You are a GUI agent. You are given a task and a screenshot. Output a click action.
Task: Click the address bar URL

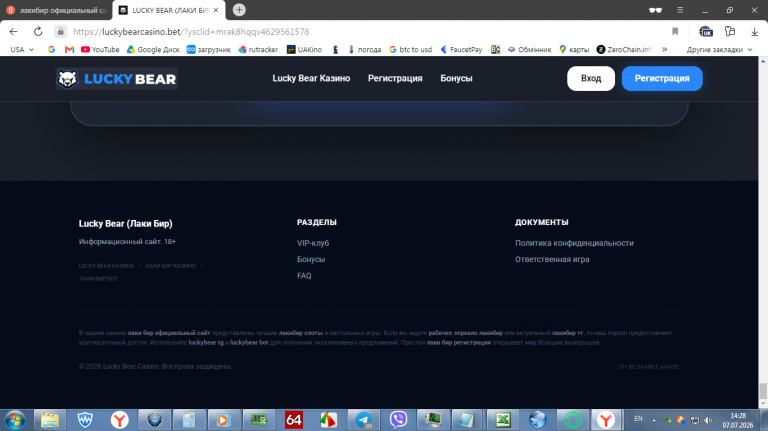click(191, 32)
